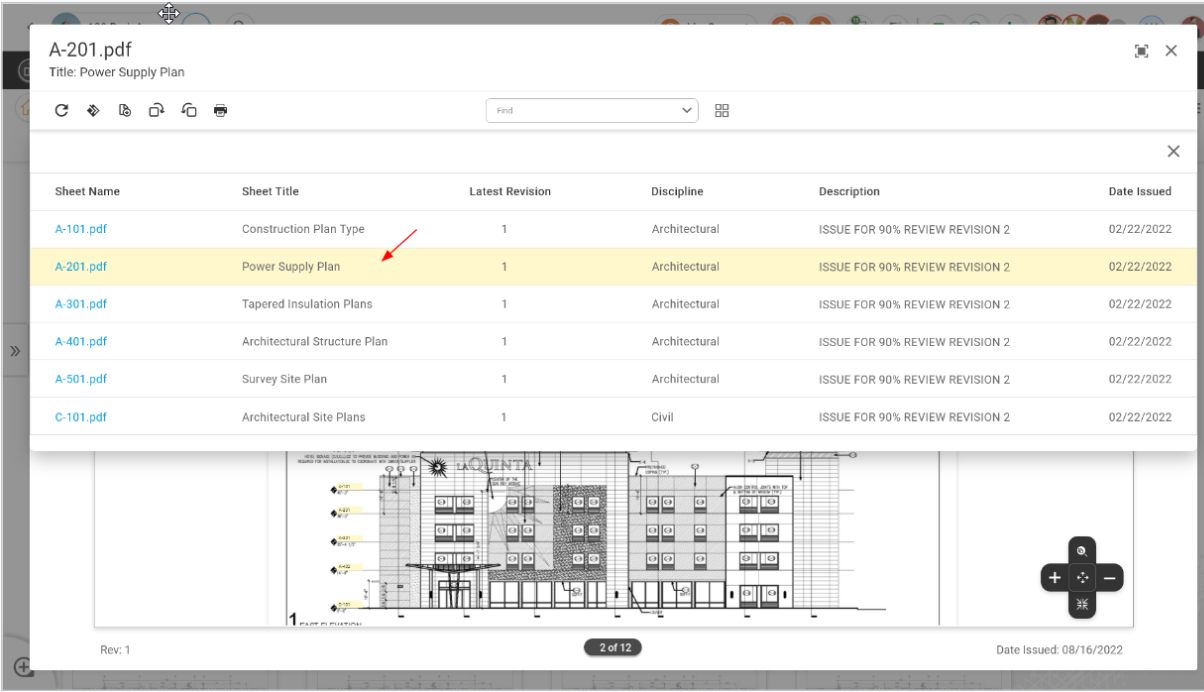This screenshot has width=1204, height=692.
Task: Select the Power Supply Plan title cell
Action: coord(291,267)
